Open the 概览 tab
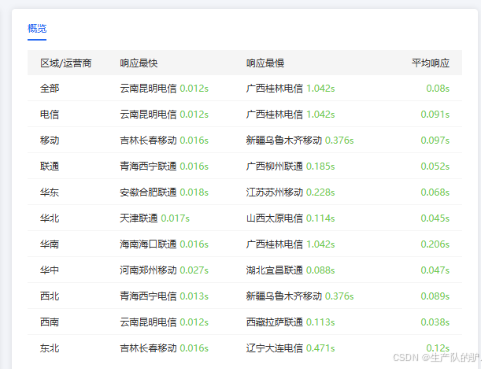 (37, 29)
